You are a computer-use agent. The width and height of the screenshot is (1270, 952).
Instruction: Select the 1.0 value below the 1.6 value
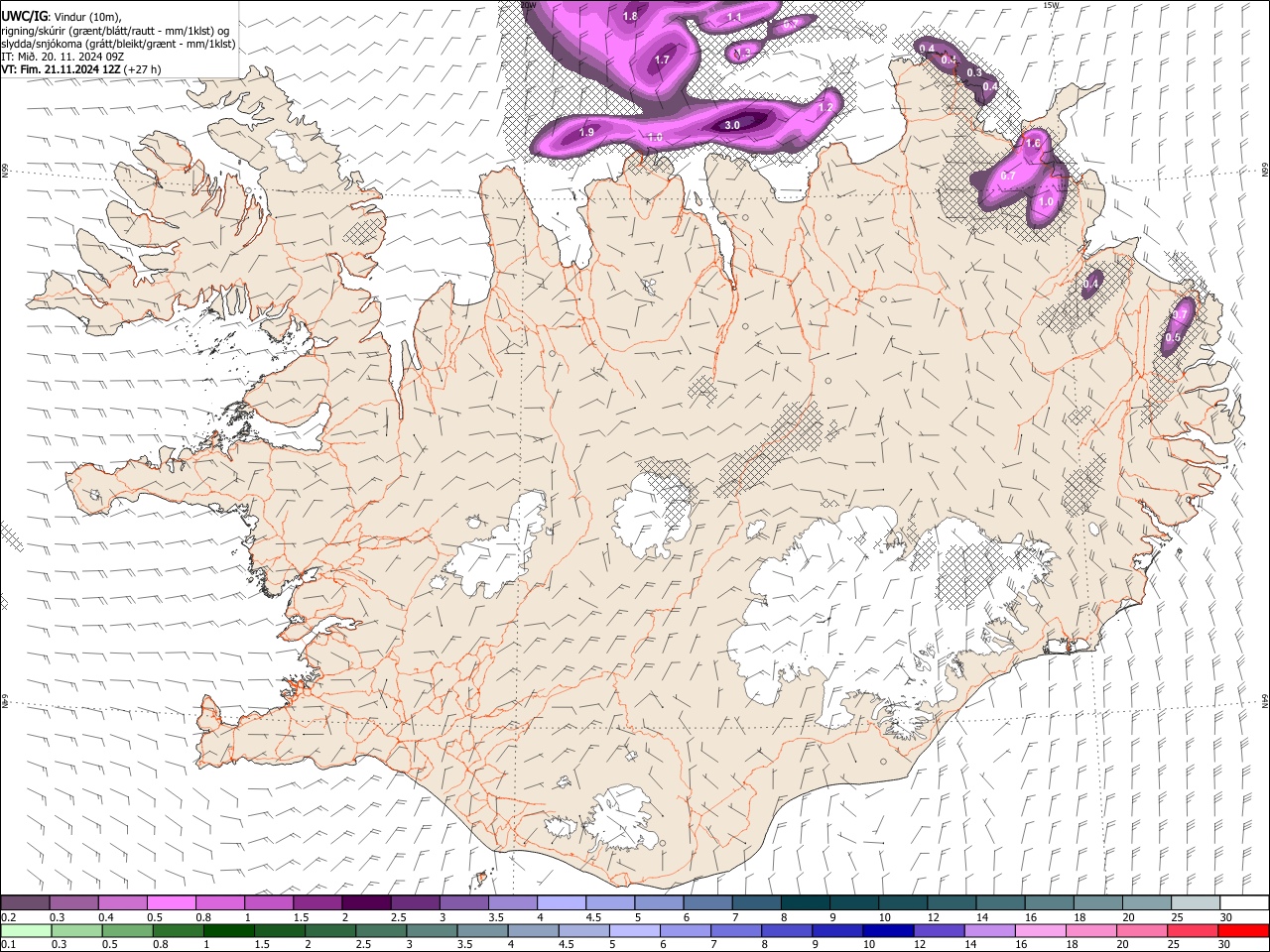coord(1046,200)
